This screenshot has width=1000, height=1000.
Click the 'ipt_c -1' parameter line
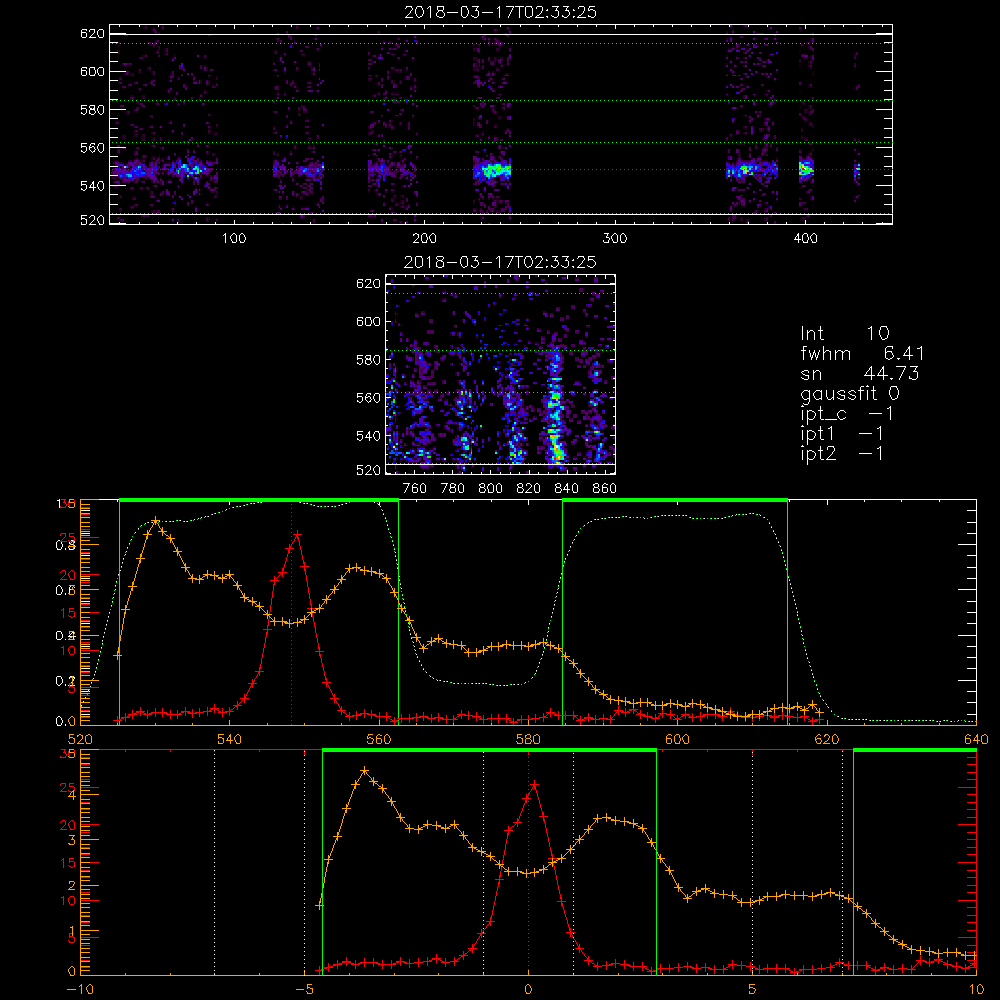(x=846, y=414)
